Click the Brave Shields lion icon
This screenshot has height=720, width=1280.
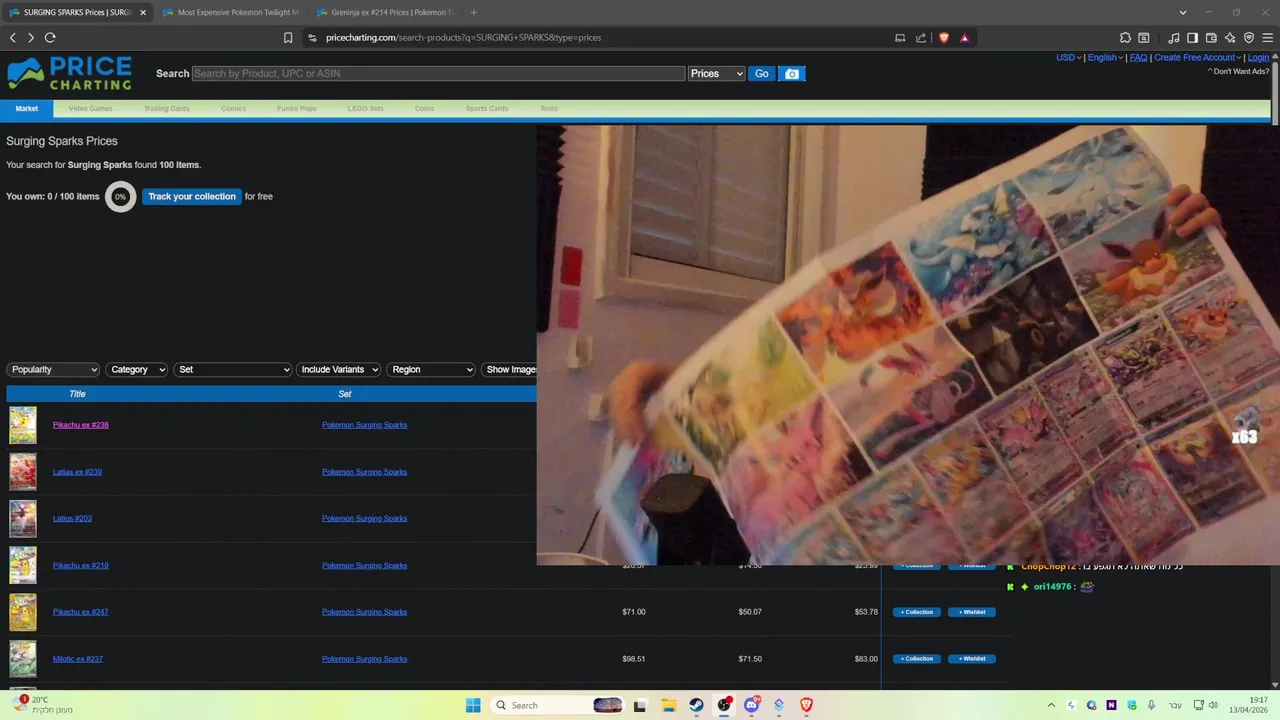(x=943, y=38)
